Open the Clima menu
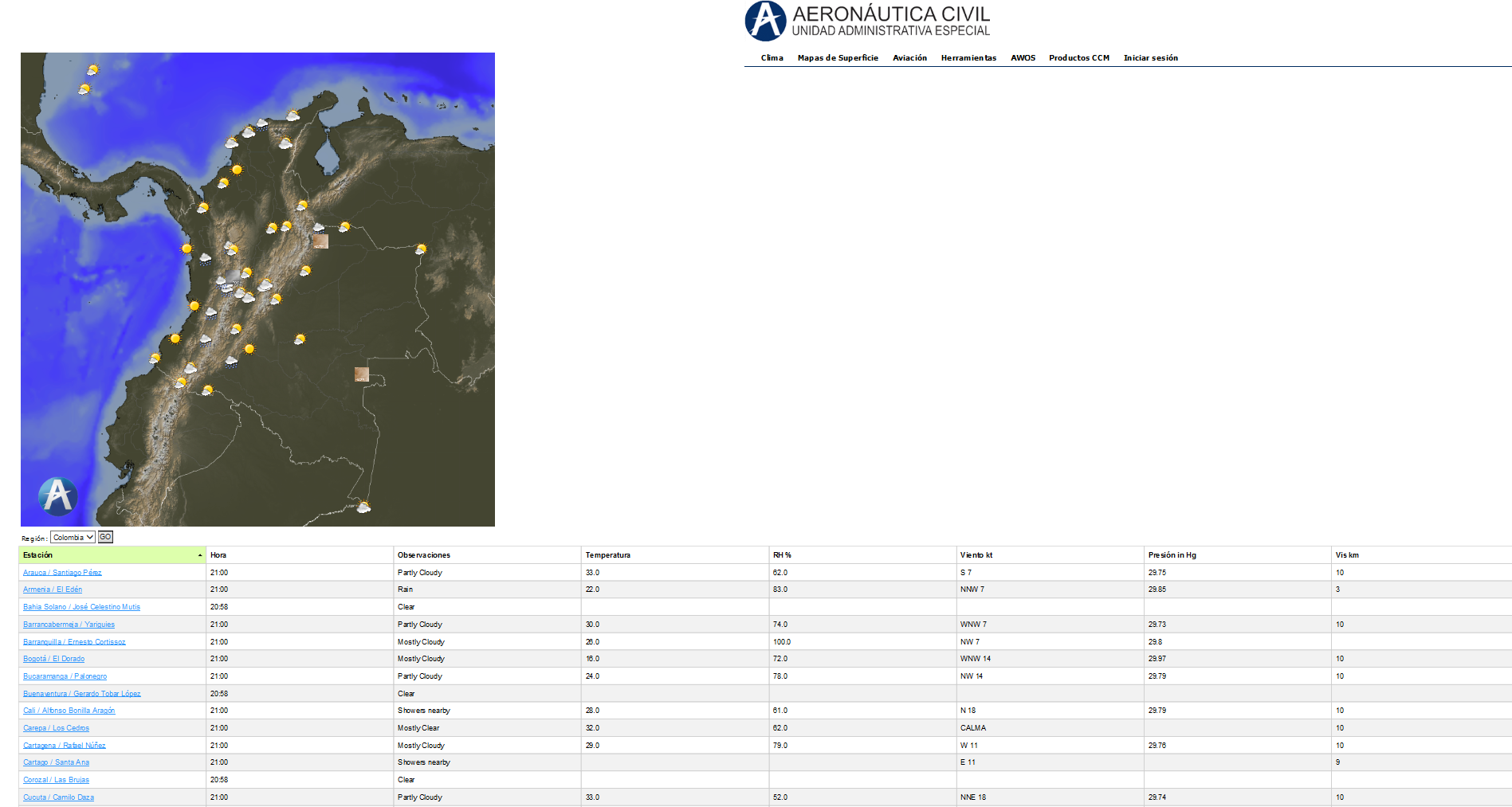The height and width of the screenshot is (807, 1512). pos(772,58)
